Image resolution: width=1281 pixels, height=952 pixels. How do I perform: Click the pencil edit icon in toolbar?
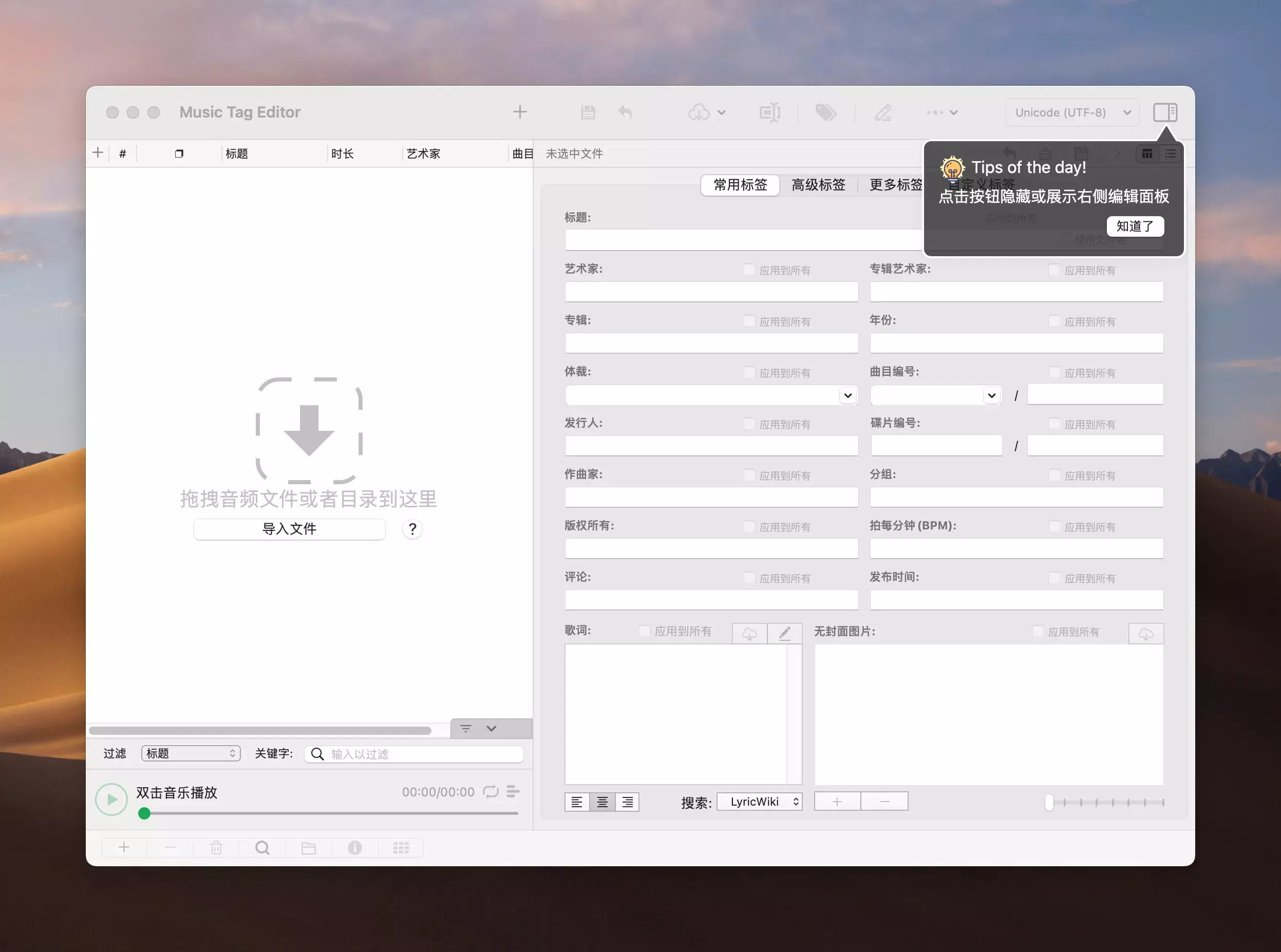tap(882, 112)
